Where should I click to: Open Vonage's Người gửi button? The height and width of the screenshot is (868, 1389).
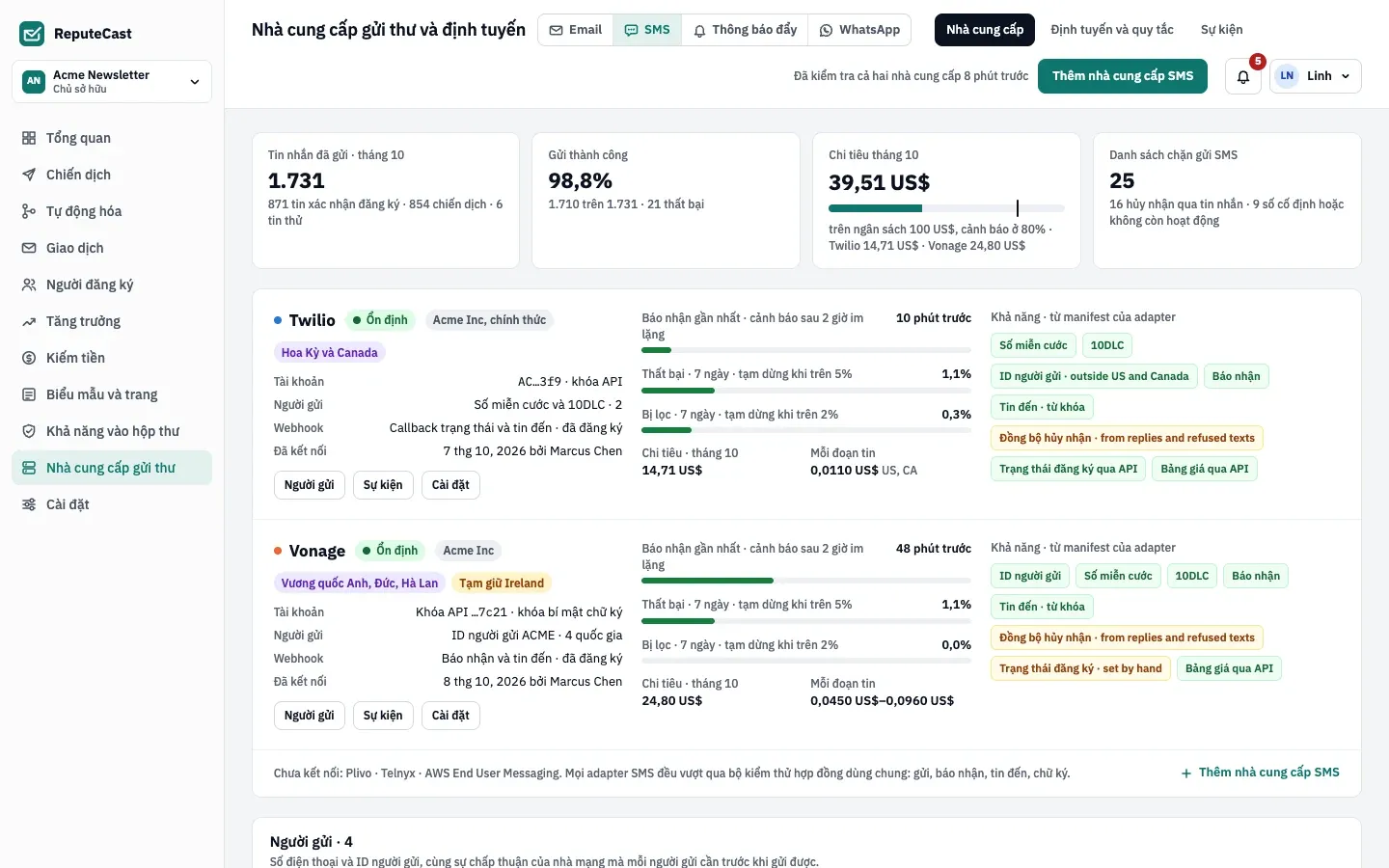pos(310,716)
